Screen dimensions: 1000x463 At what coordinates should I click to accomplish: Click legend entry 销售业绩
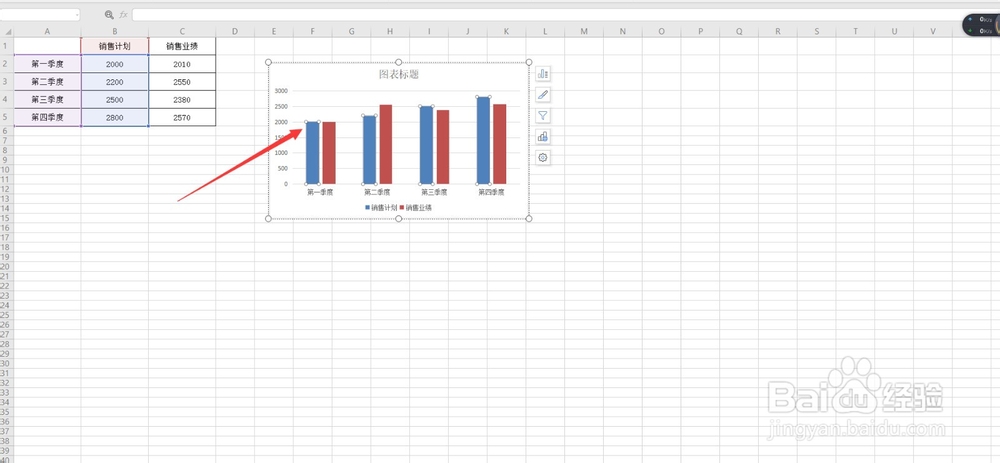click(416, 207)
